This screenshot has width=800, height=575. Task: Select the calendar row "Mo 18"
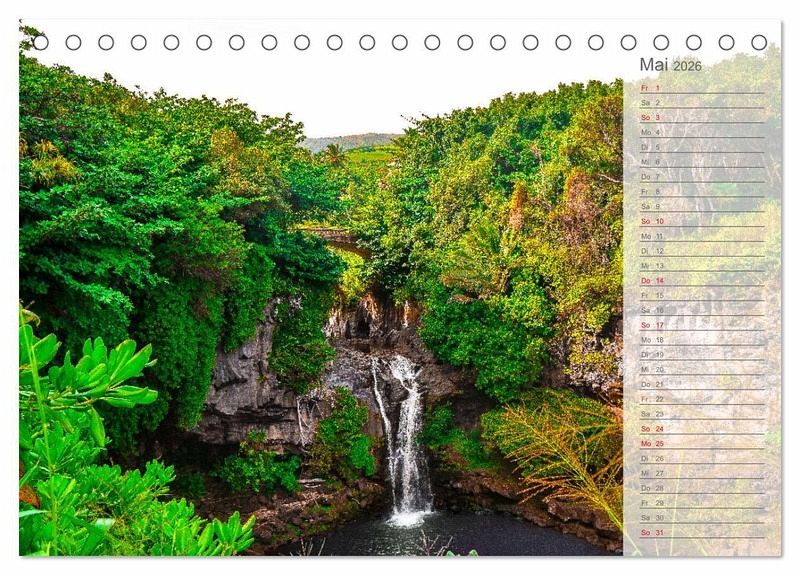(702, 340)
